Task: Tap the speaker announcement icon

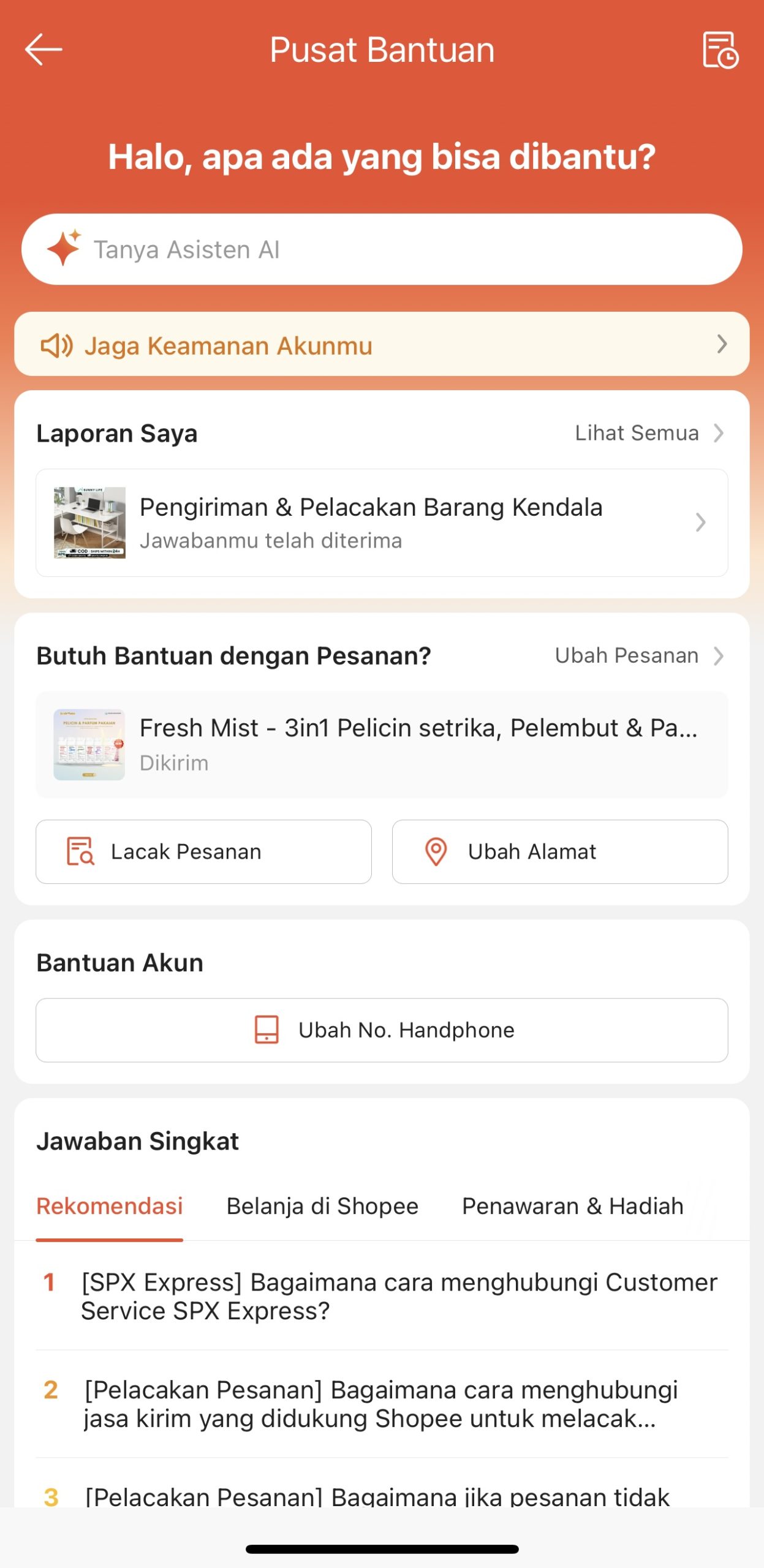Action: [x=57, y=345]
